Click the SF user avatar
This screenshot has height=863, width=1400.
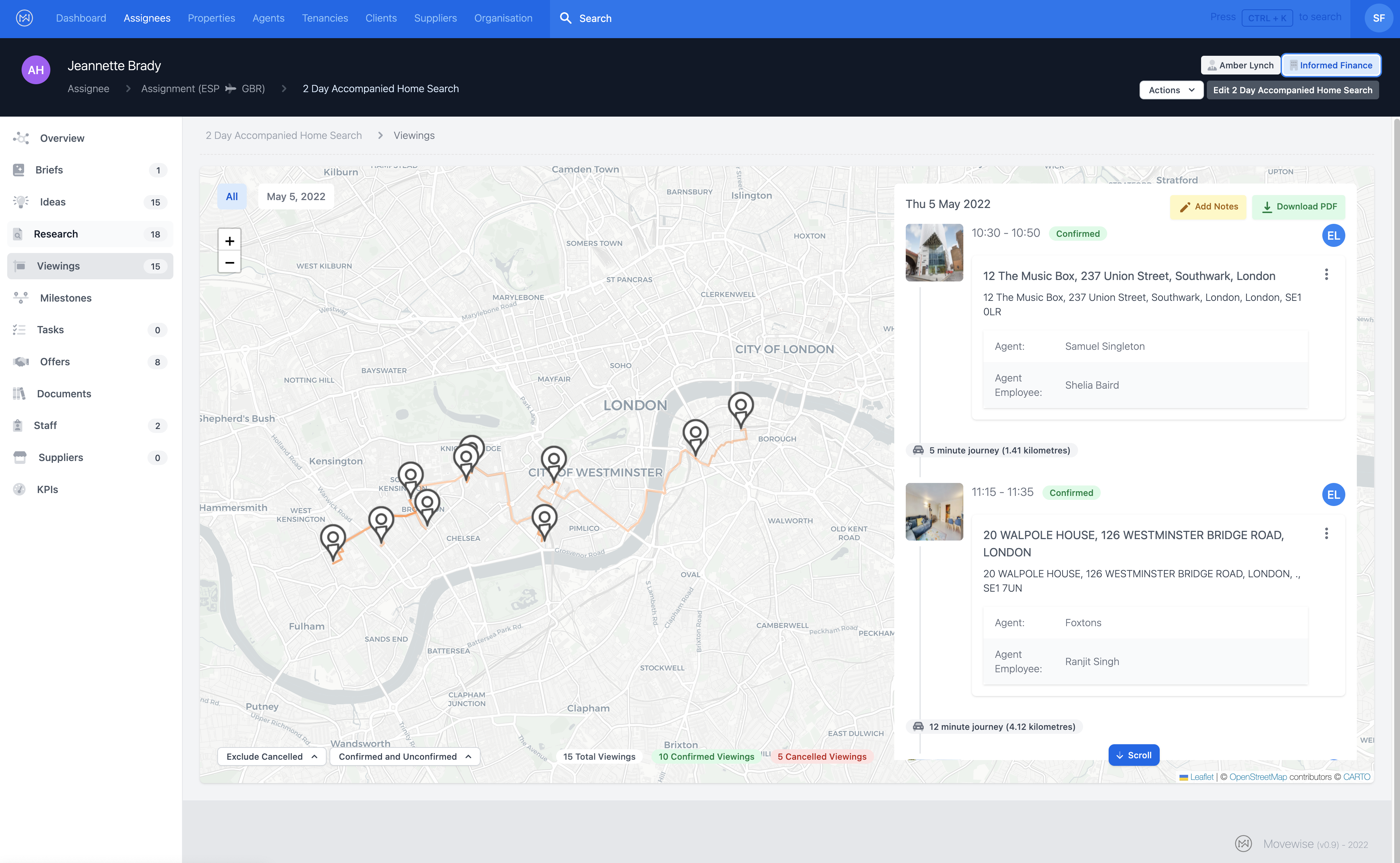click(1378, 18)
